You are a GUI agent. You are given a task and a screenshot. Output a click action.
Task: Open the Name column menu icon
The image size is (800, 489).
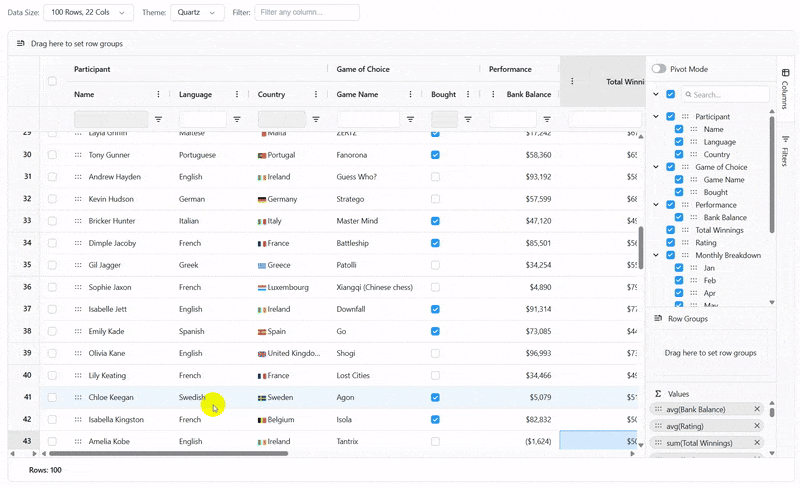click(158, 94)
